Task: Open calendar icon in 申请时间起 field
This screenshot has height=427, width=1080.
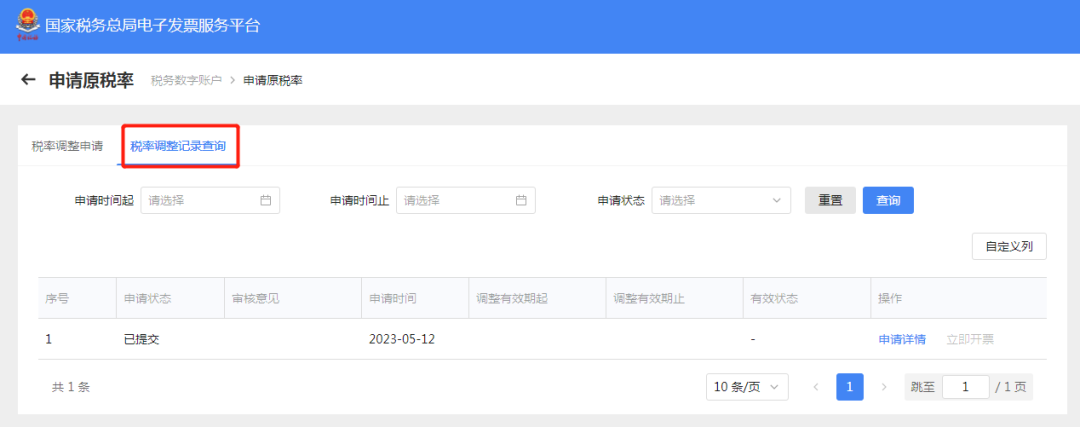Action: pyautogui.click(x=266, y=200)
